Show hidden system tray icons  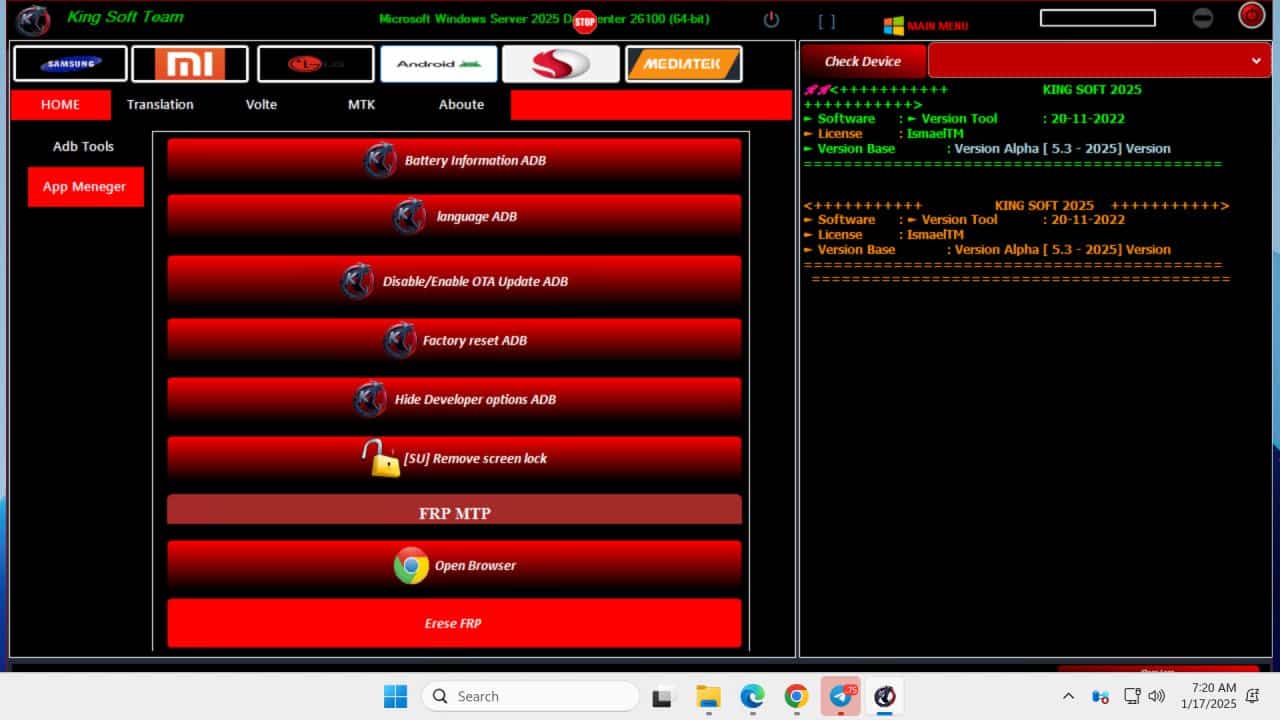click(1068, 696)
